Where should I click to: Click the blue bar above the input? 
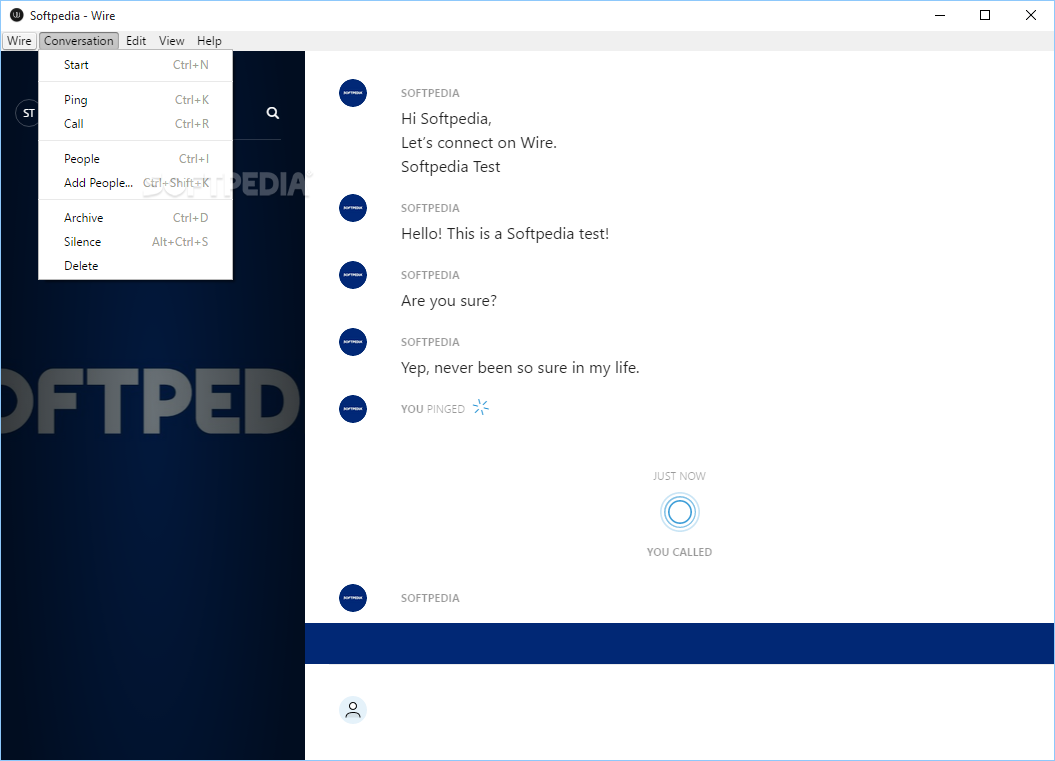click(680, 643)
